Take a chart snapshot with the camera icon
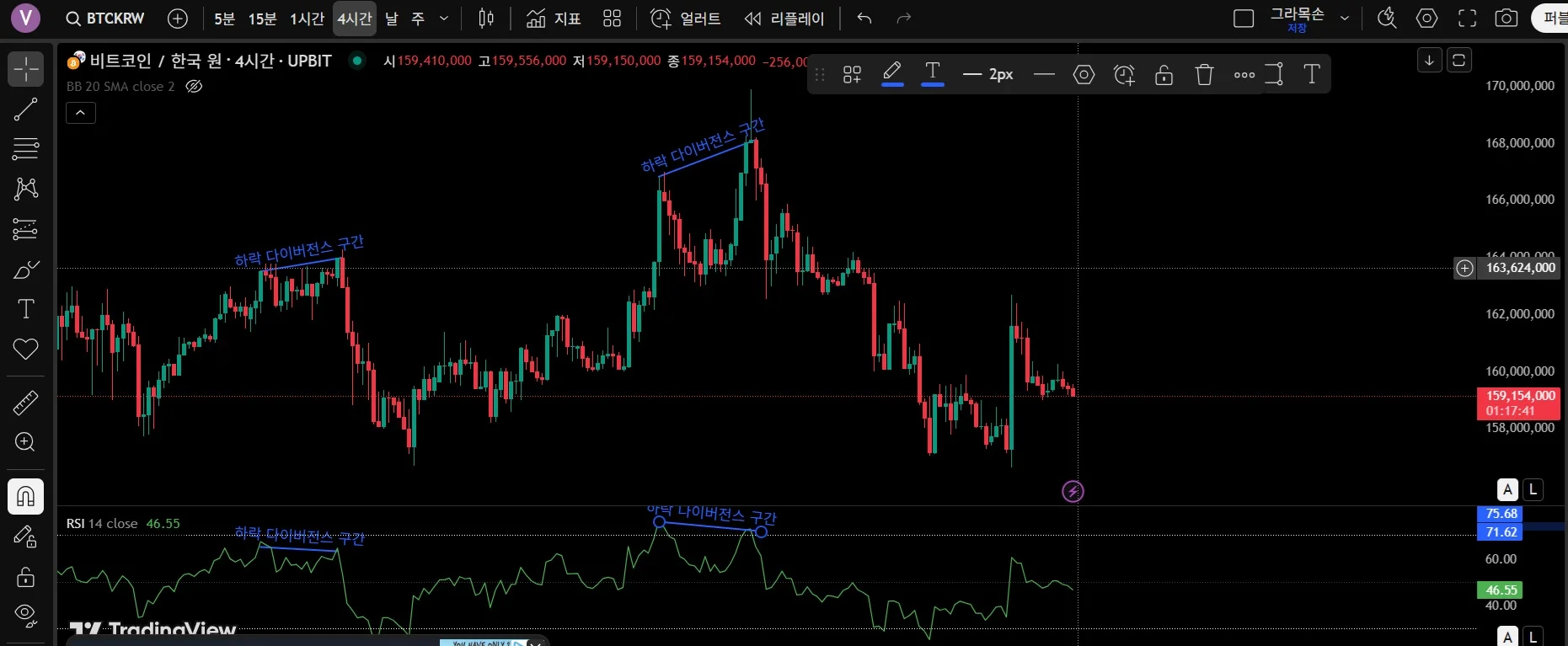 [1506, 19]
